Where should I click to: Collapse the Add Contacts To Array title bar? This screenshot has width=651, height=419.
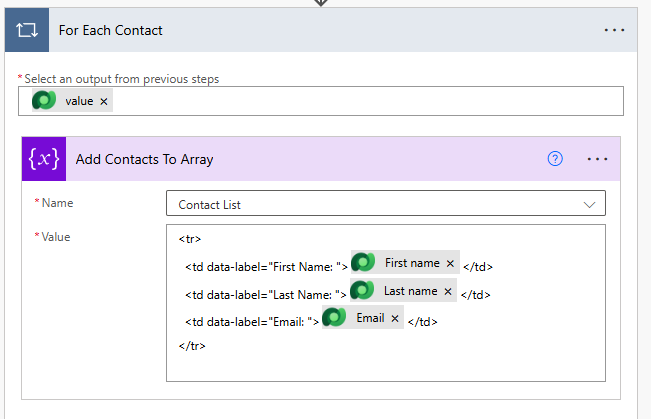click(144, 159)
